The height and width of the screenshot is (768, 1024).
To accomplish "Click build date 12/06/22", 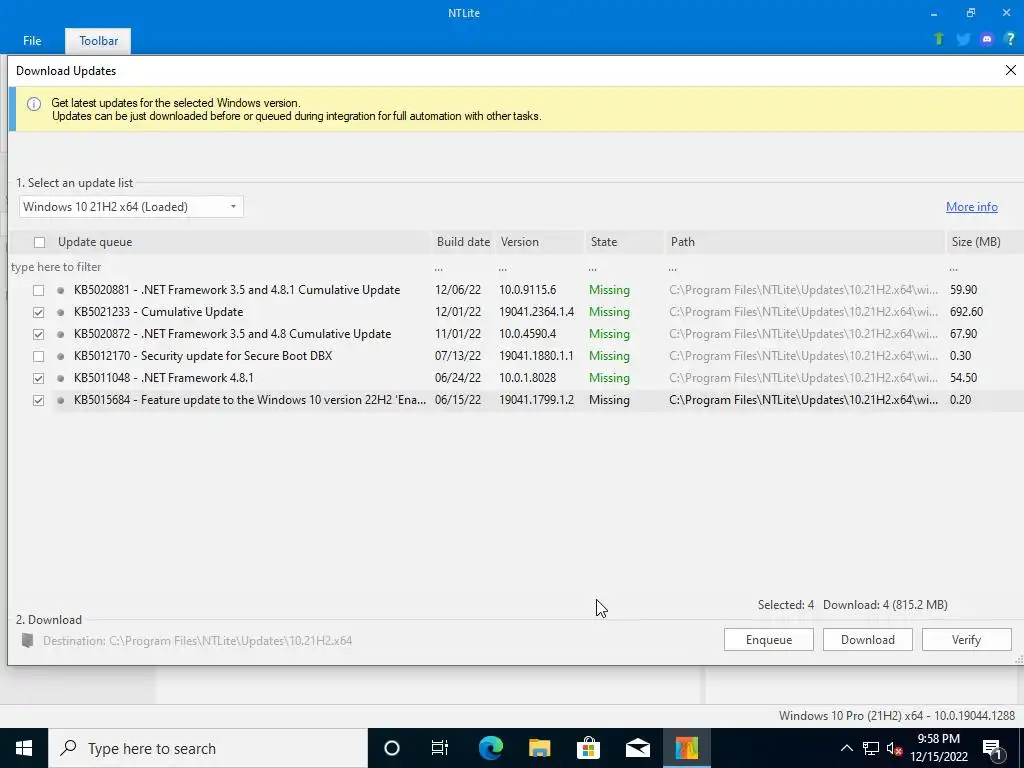I will 458,290.
